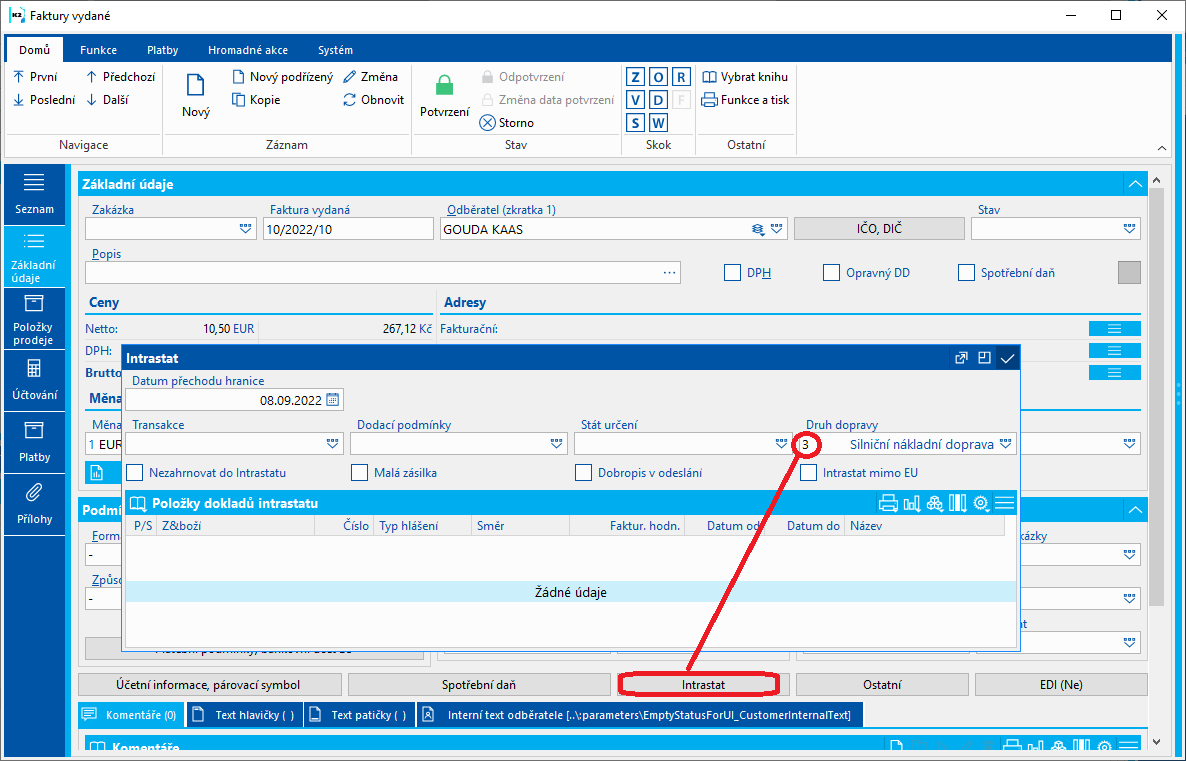Switch to the Systém ribbon tab
Viewport: 1186px width, 761px height.
tap(335, 50)
